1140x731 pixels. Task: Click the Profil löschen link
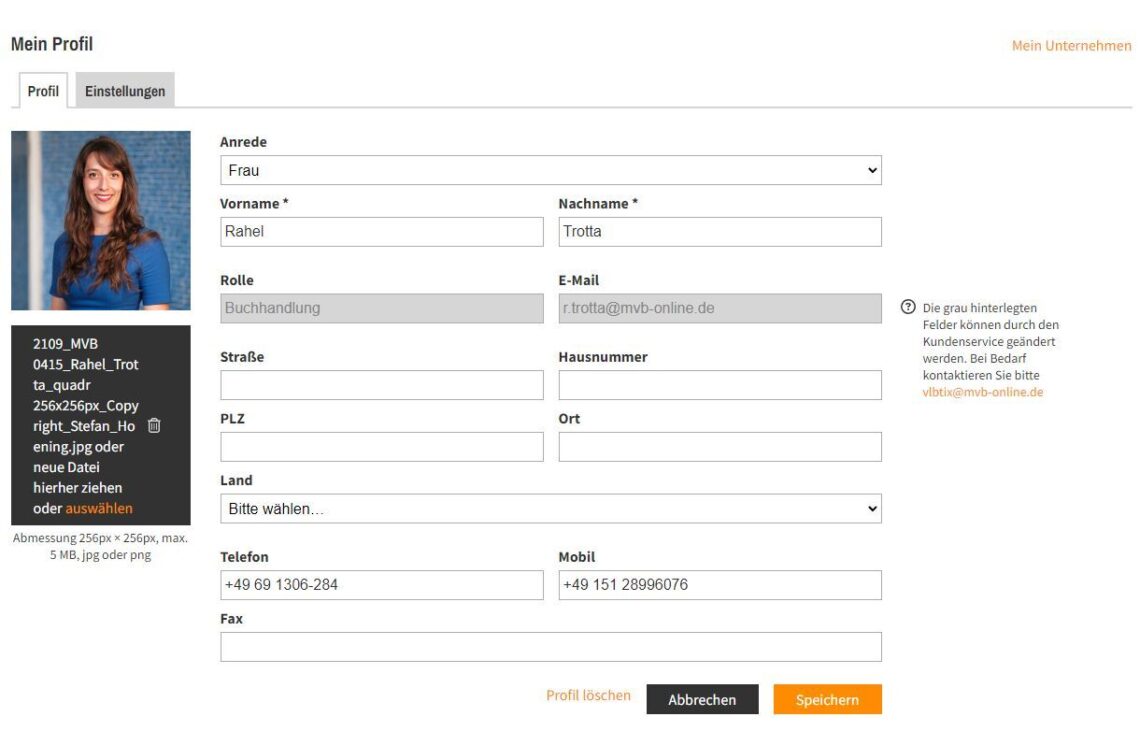pos(588,696)
